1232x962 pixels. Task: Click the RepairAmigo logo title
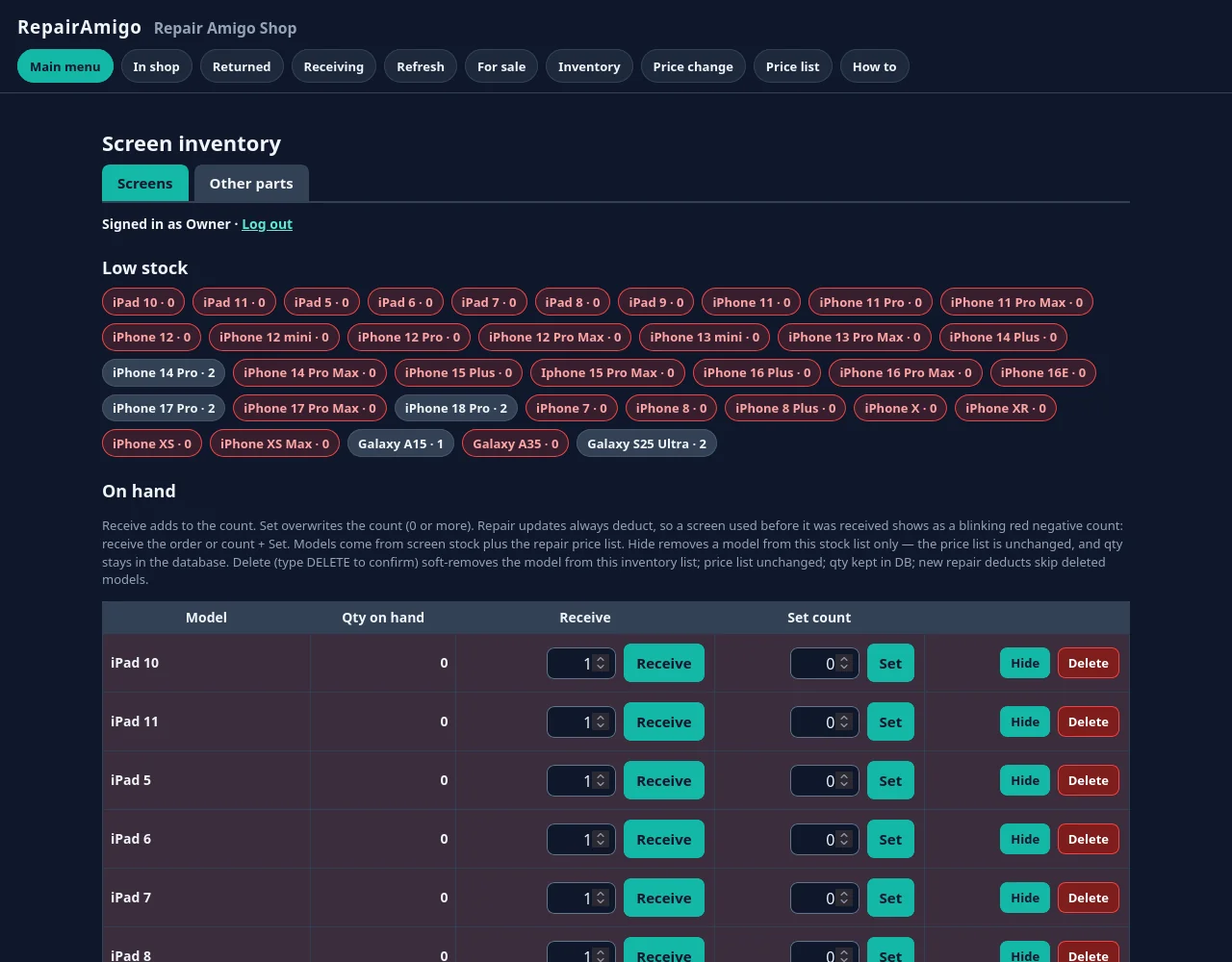tap(79, 27)
